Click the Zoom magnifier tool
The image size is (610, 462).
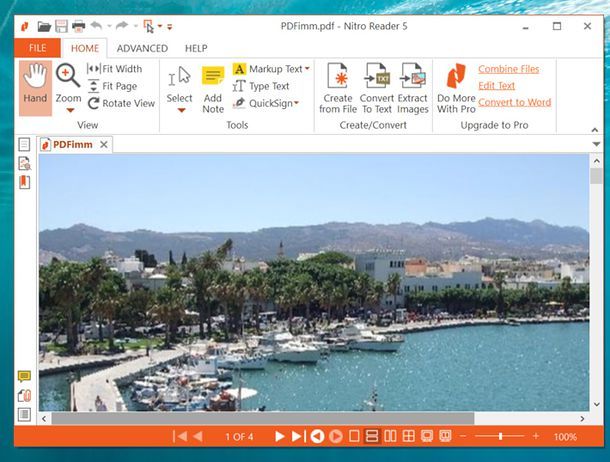click(68, 78)
